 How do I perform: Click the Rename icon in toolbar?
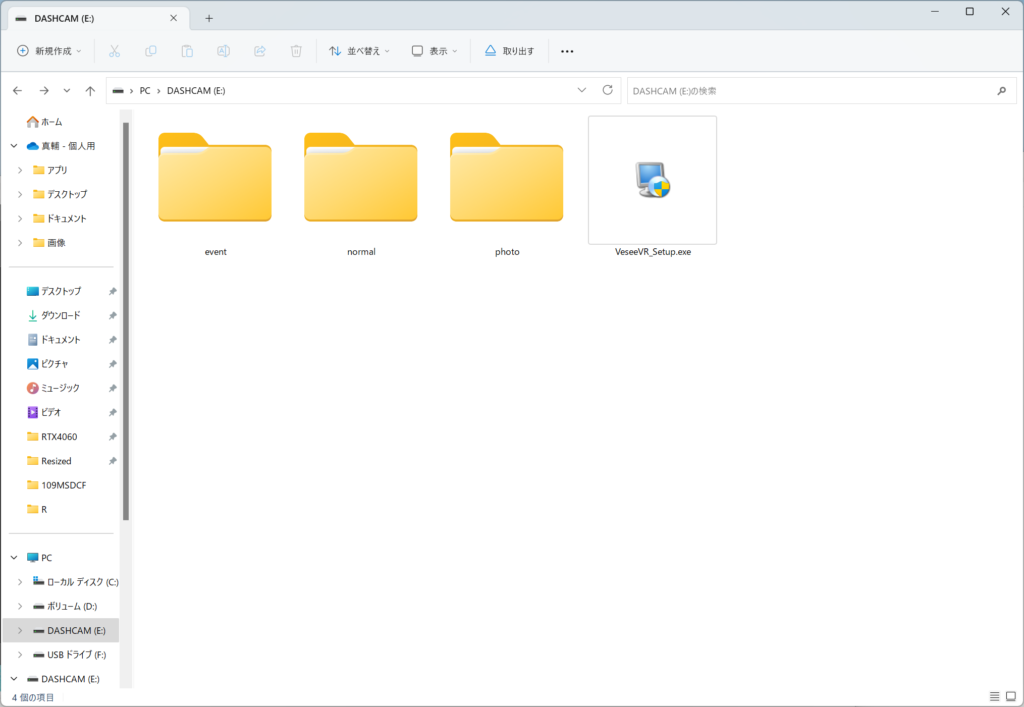tap(224, 51)
